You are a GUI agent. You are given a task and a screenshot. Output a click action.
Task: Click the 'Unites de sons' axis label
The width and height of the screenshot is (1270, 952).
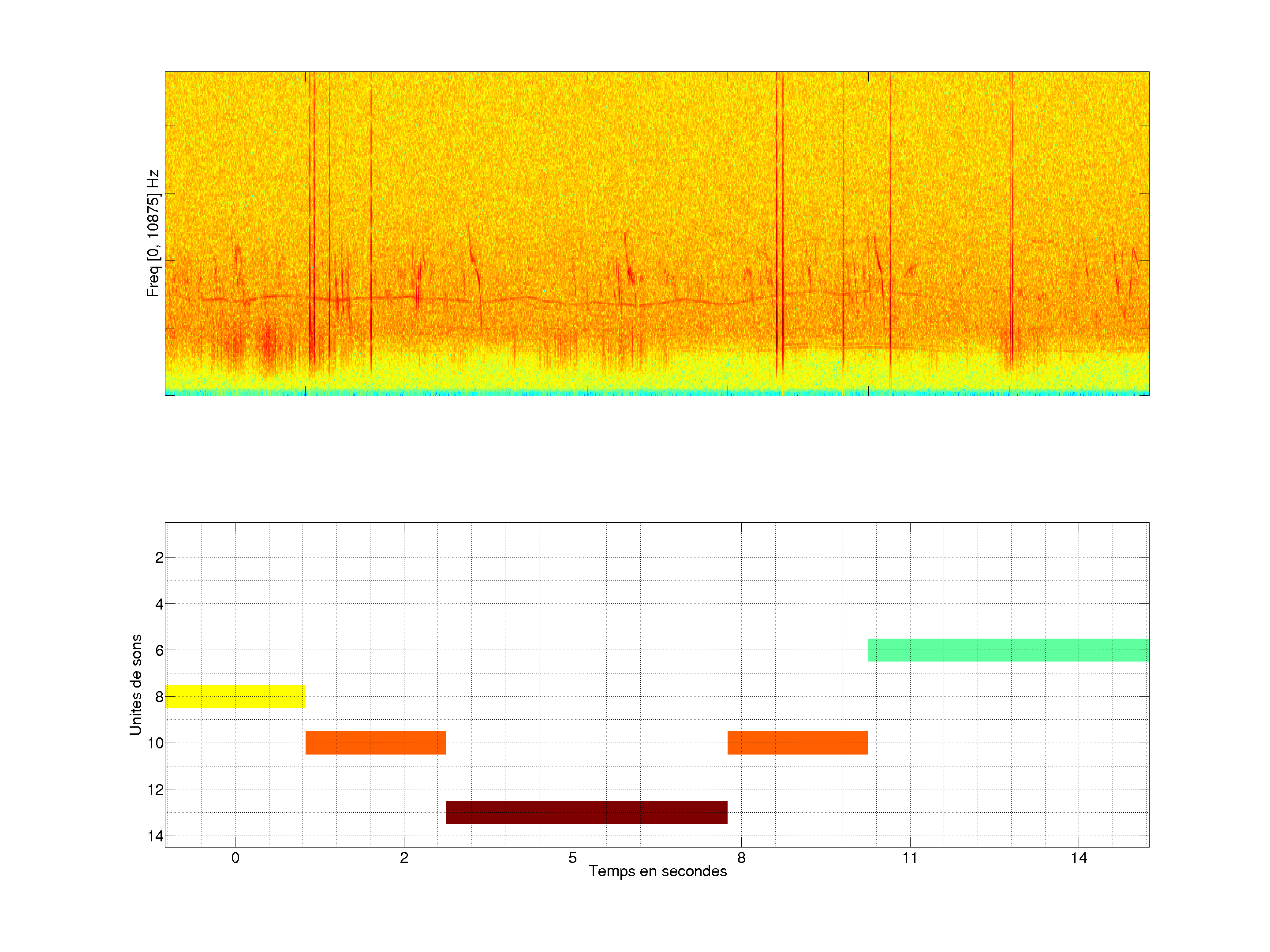135,684
